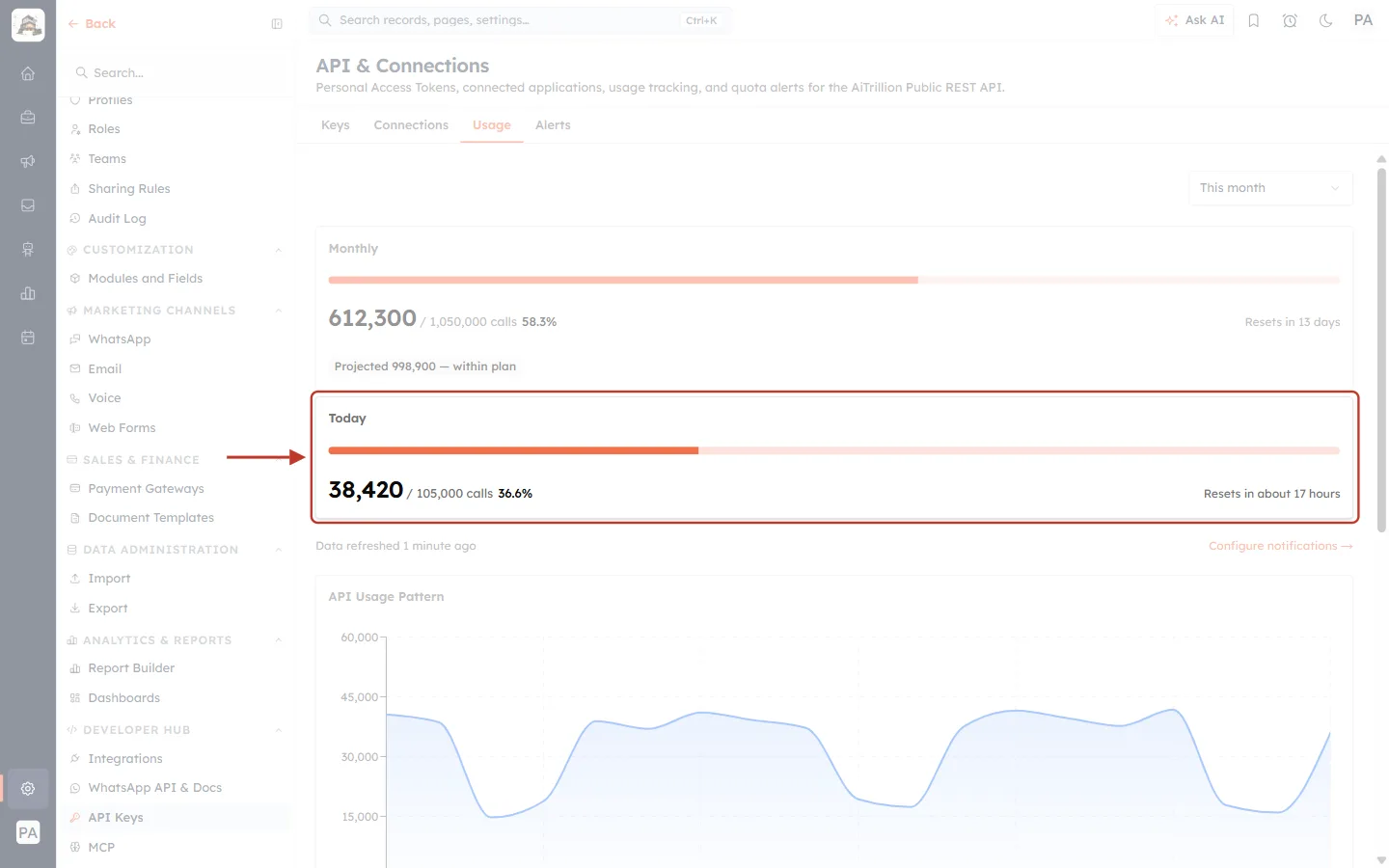Open the briefcase icon in left rail
Screen dimensions: 1389x868
click(x=28, y=118)
